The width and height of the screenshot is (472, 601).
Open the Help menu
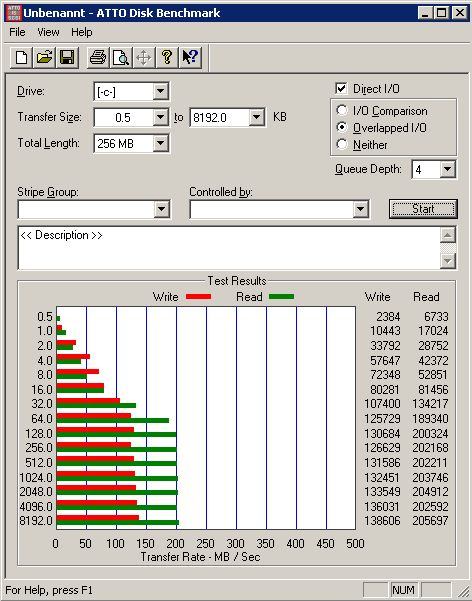tap(82, 32)
